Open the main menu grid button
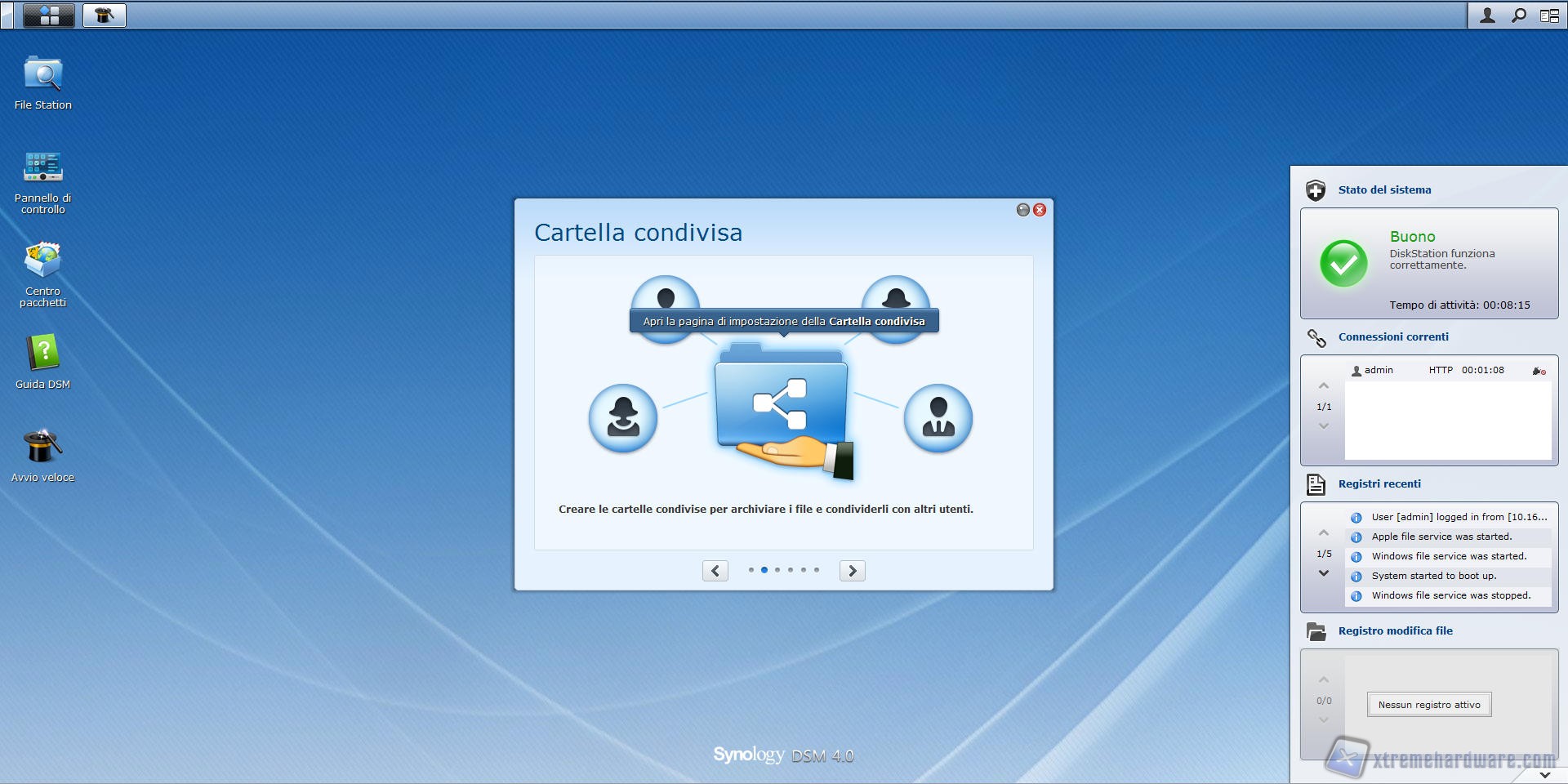The width and height of the screenshot is (1568, 784). pyautogui.click(x=49, y=16)
